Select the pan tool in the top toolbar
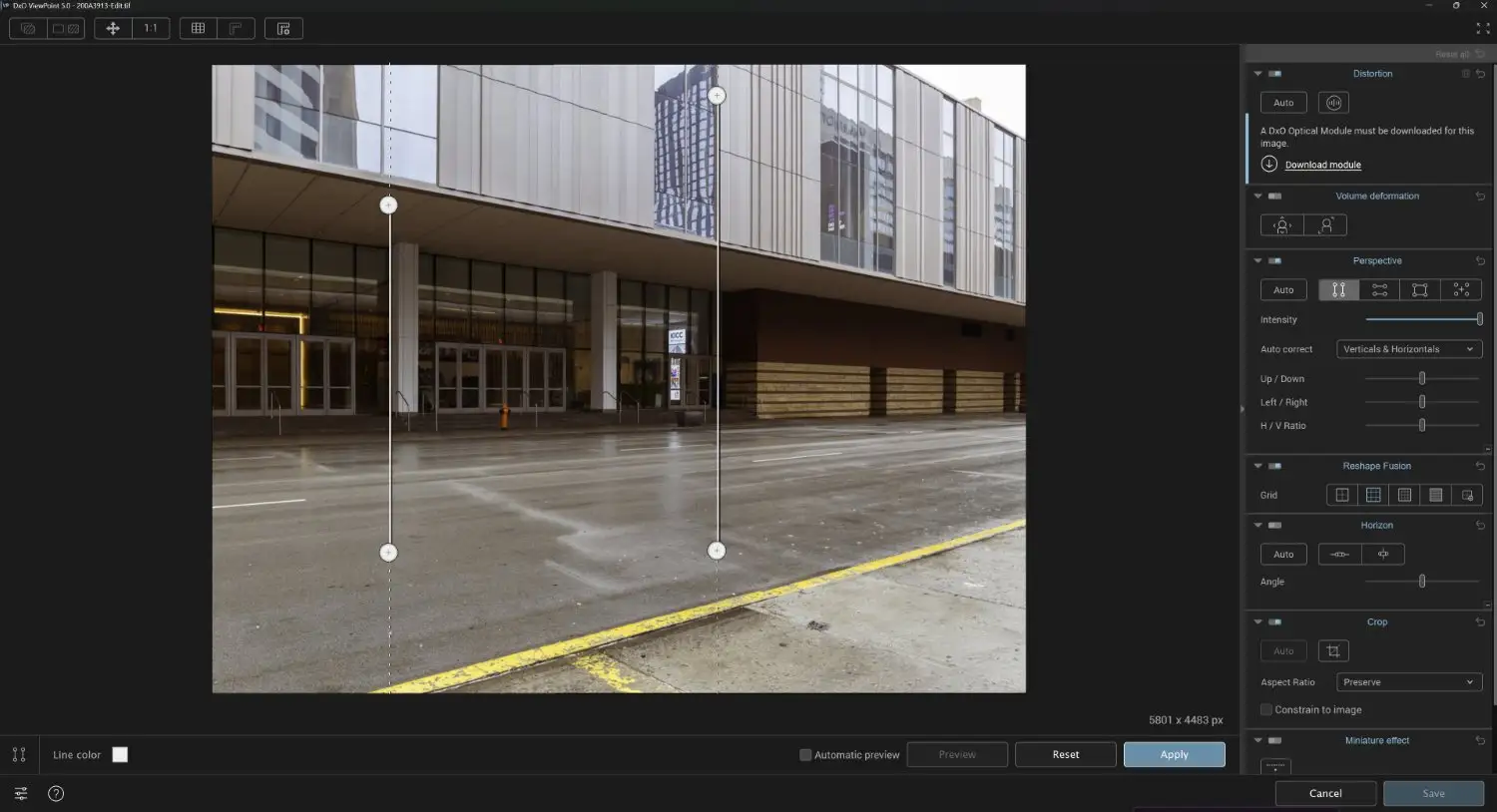 pos(114,28)
